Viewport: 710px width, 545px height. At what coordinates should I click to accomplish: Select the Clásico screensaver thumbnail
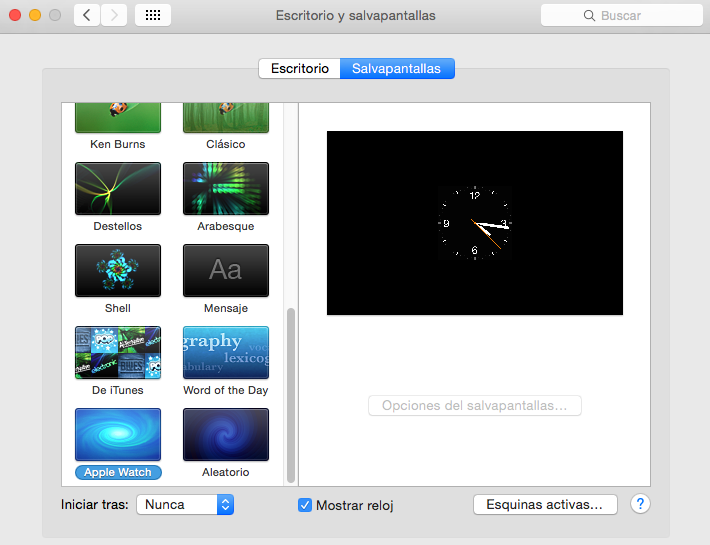(226, 118)
